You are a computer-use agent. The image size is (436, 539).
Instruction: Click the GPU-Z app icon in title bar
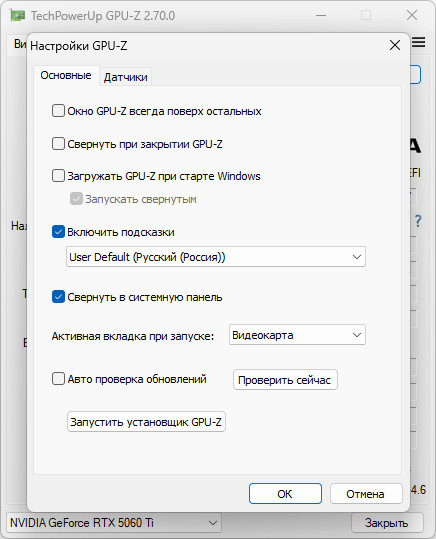17,15
